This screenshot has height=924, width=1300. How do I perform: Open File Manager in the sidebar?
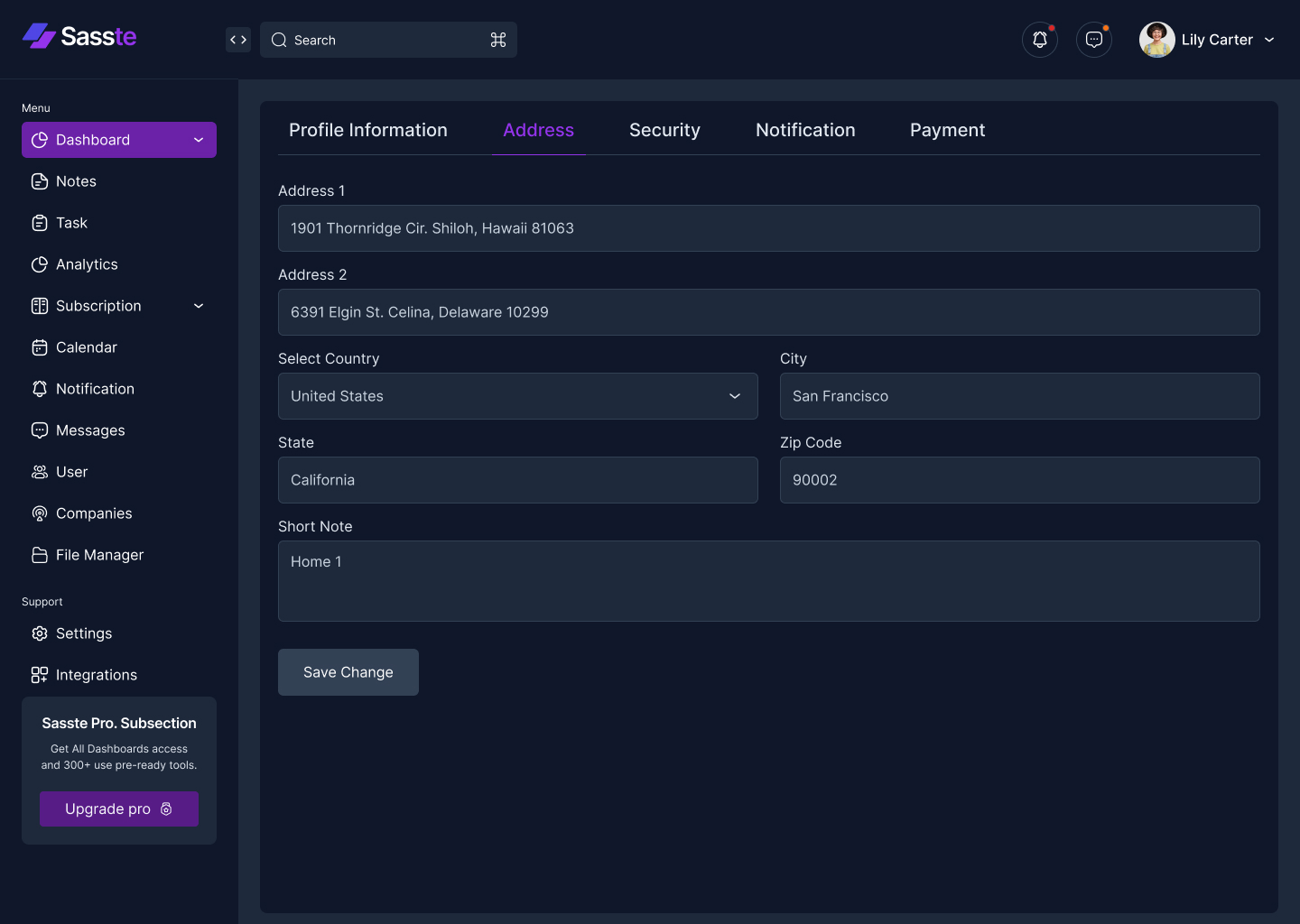tap(99, 555)
